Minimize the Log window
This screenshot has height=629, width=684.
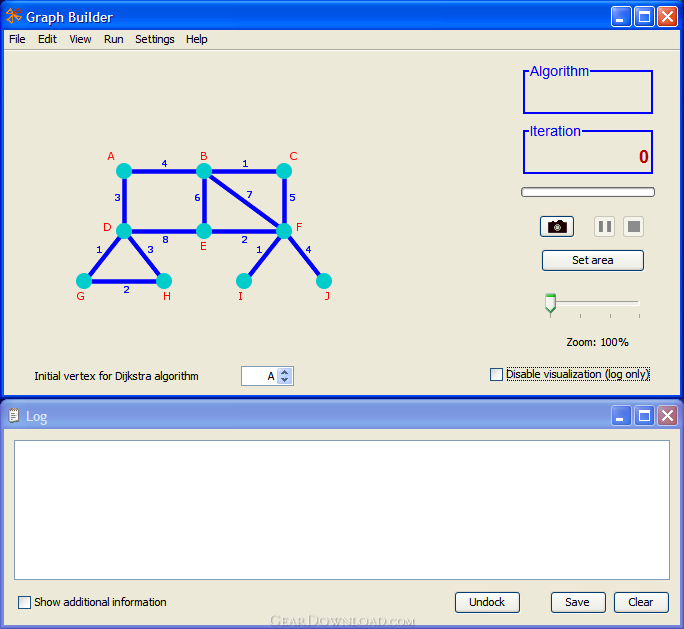click(x=620, y=416)
